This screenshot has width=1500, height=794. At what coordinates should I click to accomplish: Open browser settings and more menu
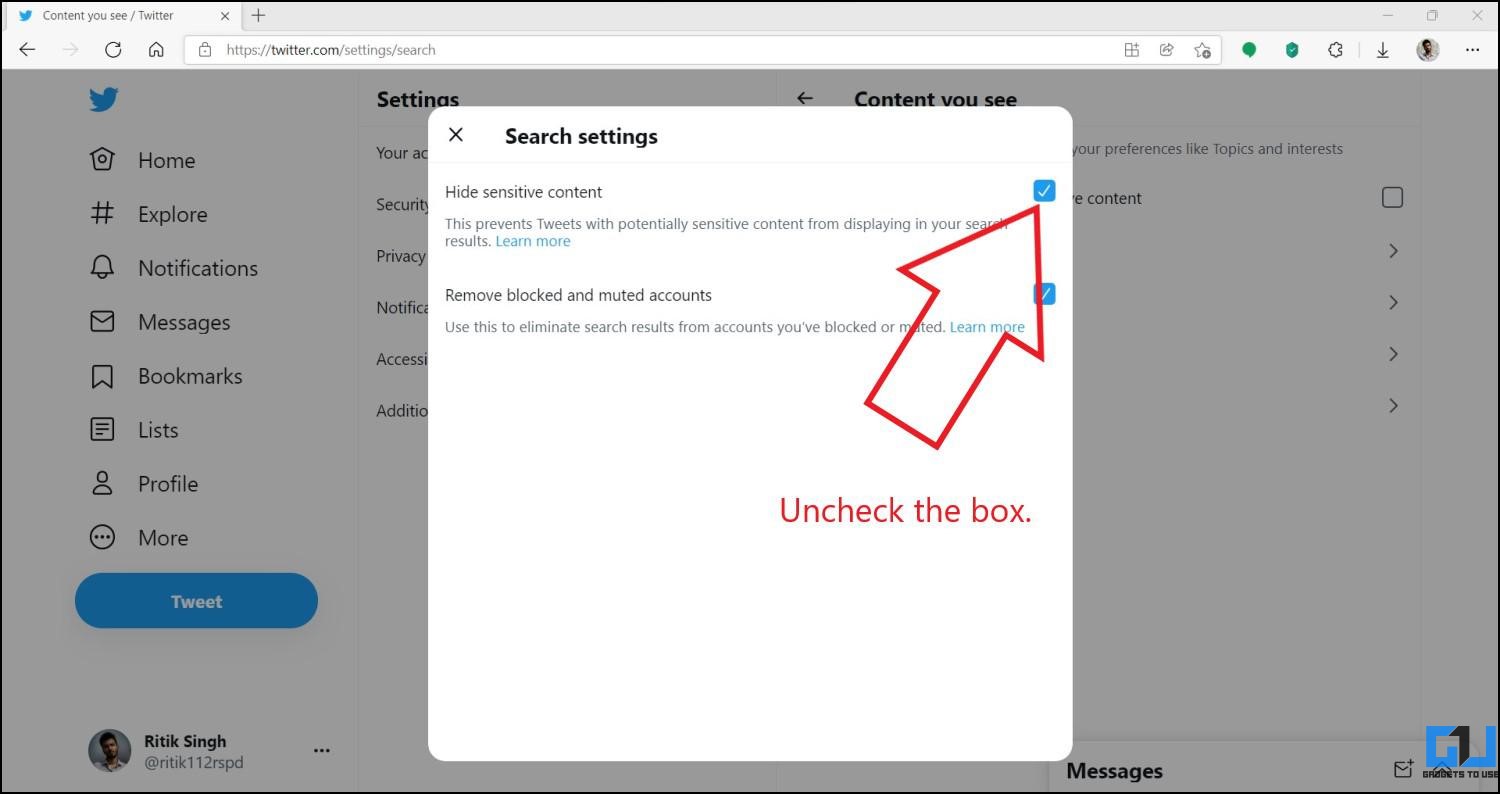pyautogui.click(x=1472, y=50)
